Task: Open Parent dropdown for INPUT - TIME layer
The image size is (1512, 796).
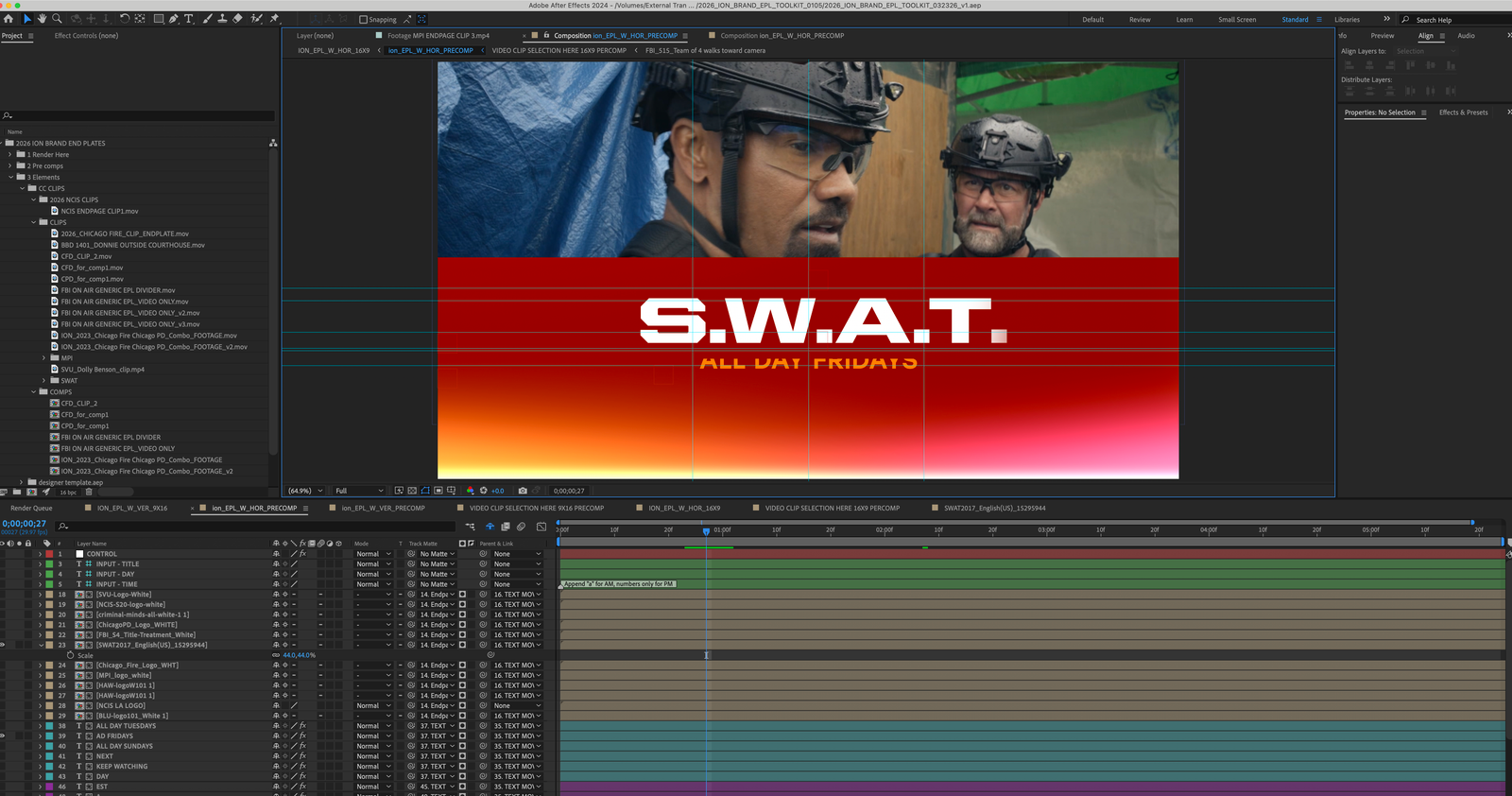Action: pyautogui.click(x=517, y=584)
